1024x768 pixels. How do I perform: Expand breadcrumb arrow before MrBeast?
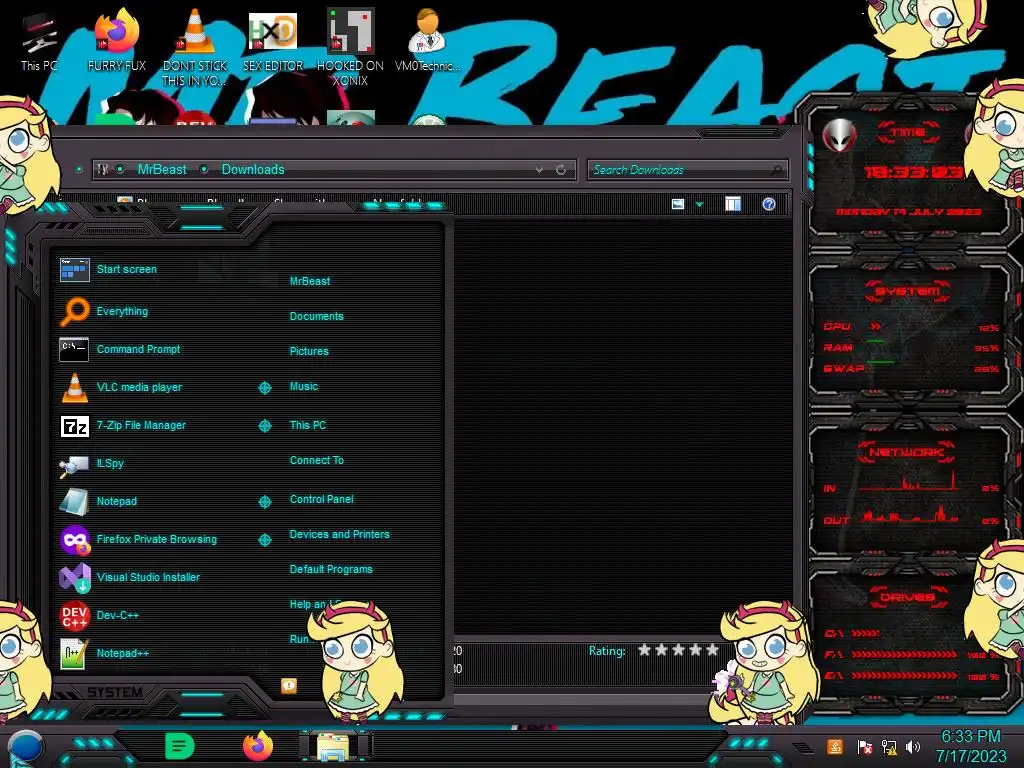point(120,169)
